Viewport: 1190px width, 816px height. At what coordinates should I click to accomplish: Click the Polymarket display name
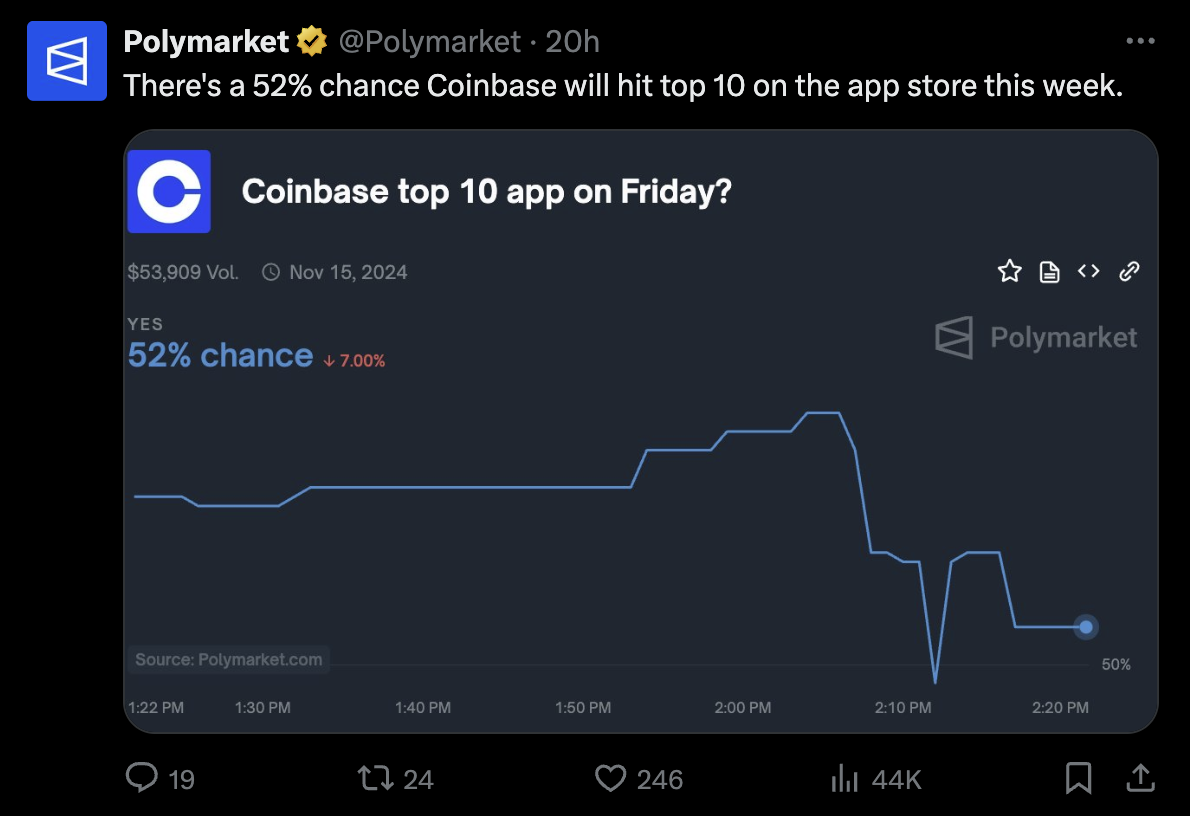206,42
